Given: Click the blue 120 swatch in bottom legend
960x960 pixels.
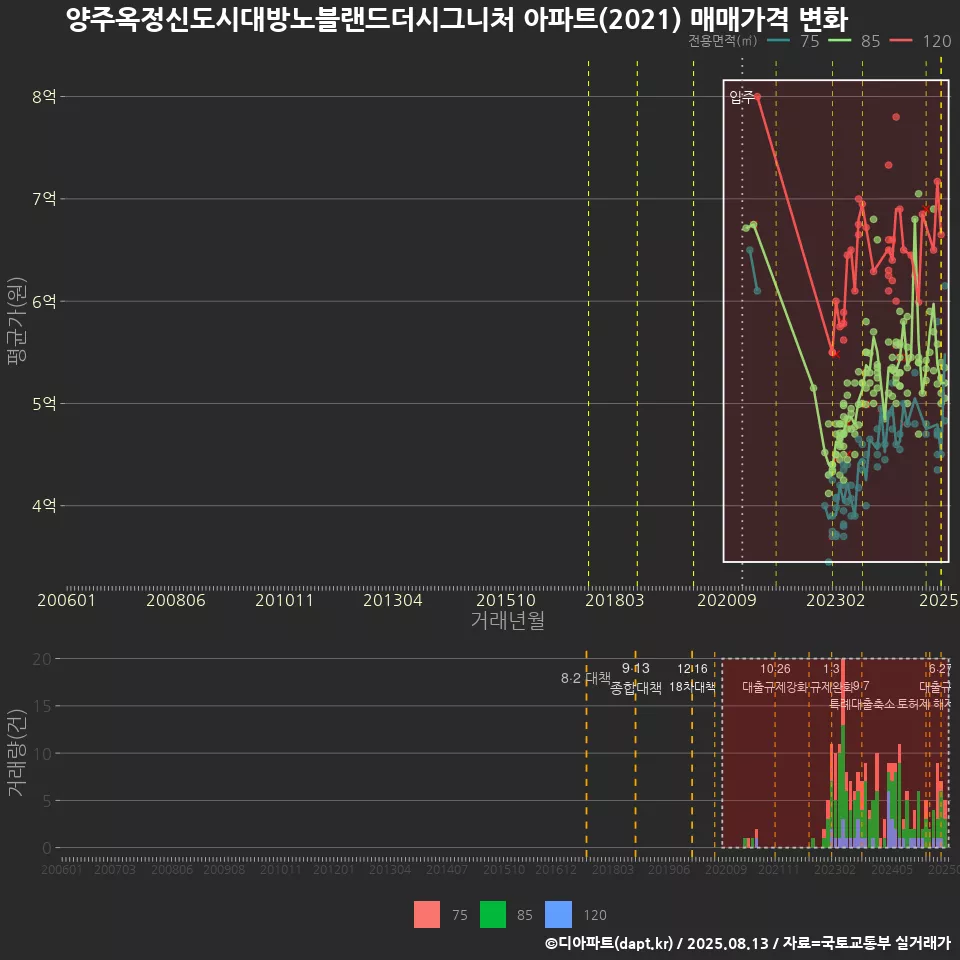Looking at the screenshot, I should coord(558,915).
